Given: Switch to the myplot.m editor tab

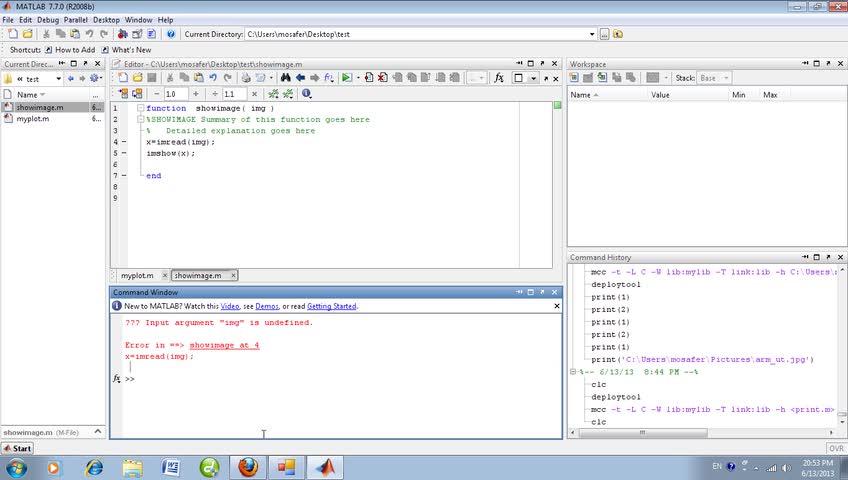Looking at the screenshot, I should pos(137,275).
